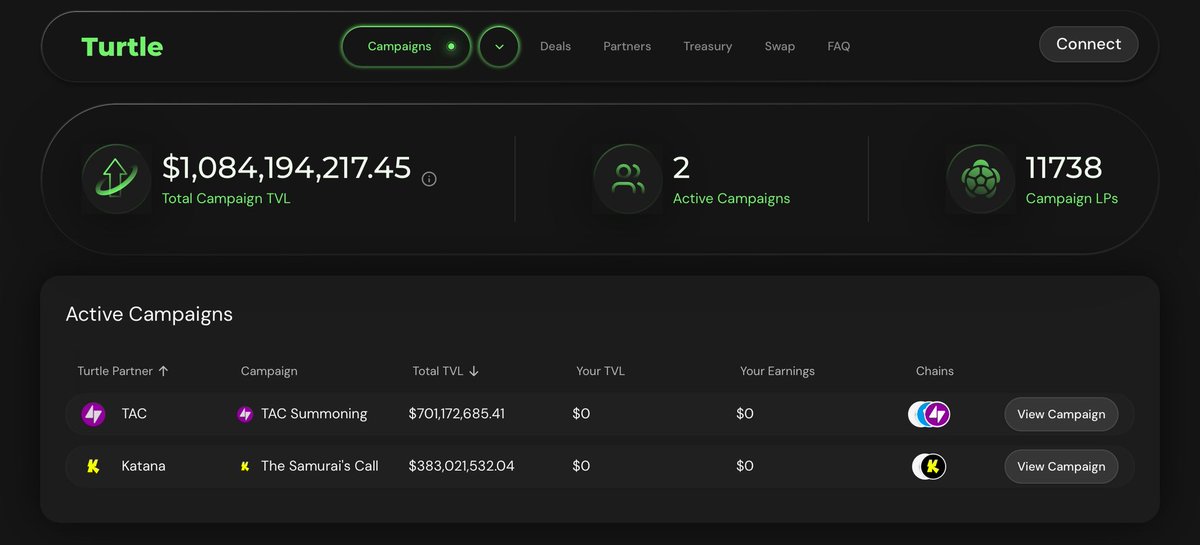Click the Connect wallet button

coord(1089,44)
